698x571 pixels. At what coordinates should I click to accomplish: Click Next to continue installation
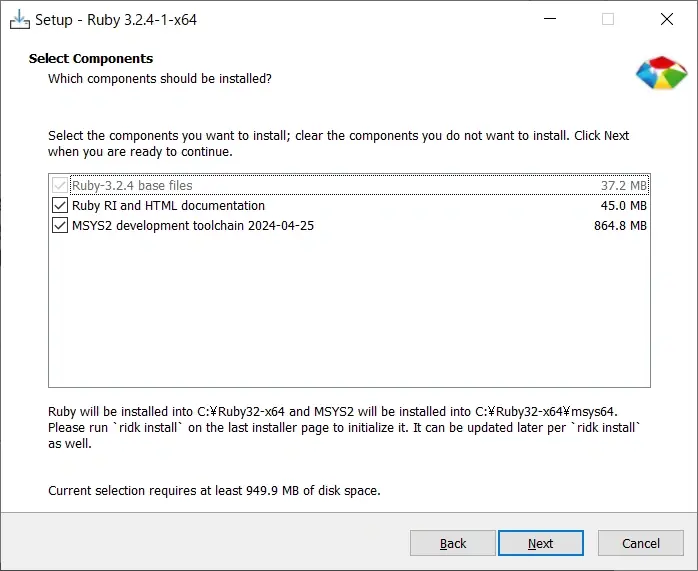[540, 543]
